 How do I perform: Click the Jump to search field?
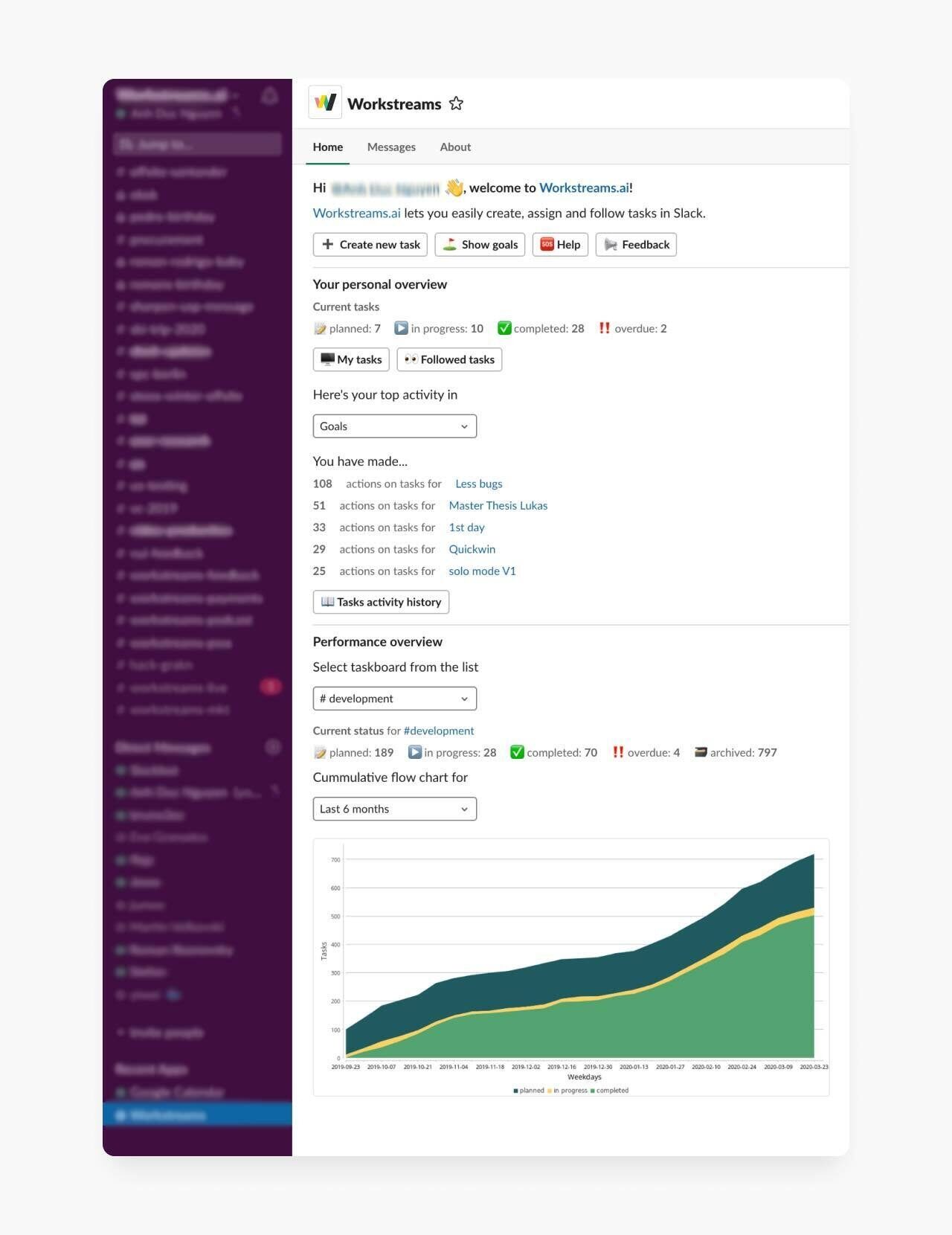click(197, 144)
